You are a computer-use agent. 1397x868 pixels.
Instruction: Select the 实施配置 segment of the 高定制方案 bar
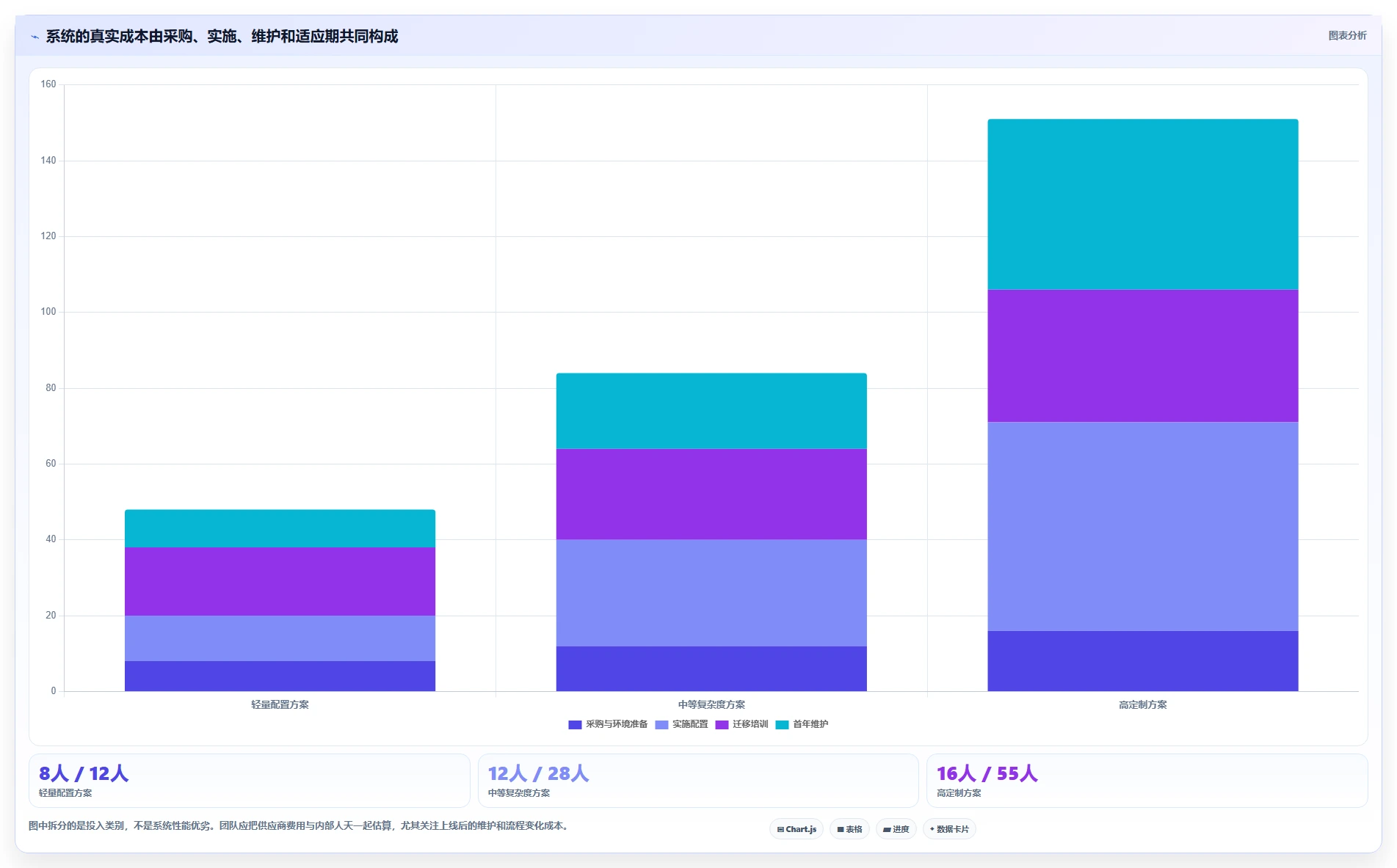click(1143, 526)
